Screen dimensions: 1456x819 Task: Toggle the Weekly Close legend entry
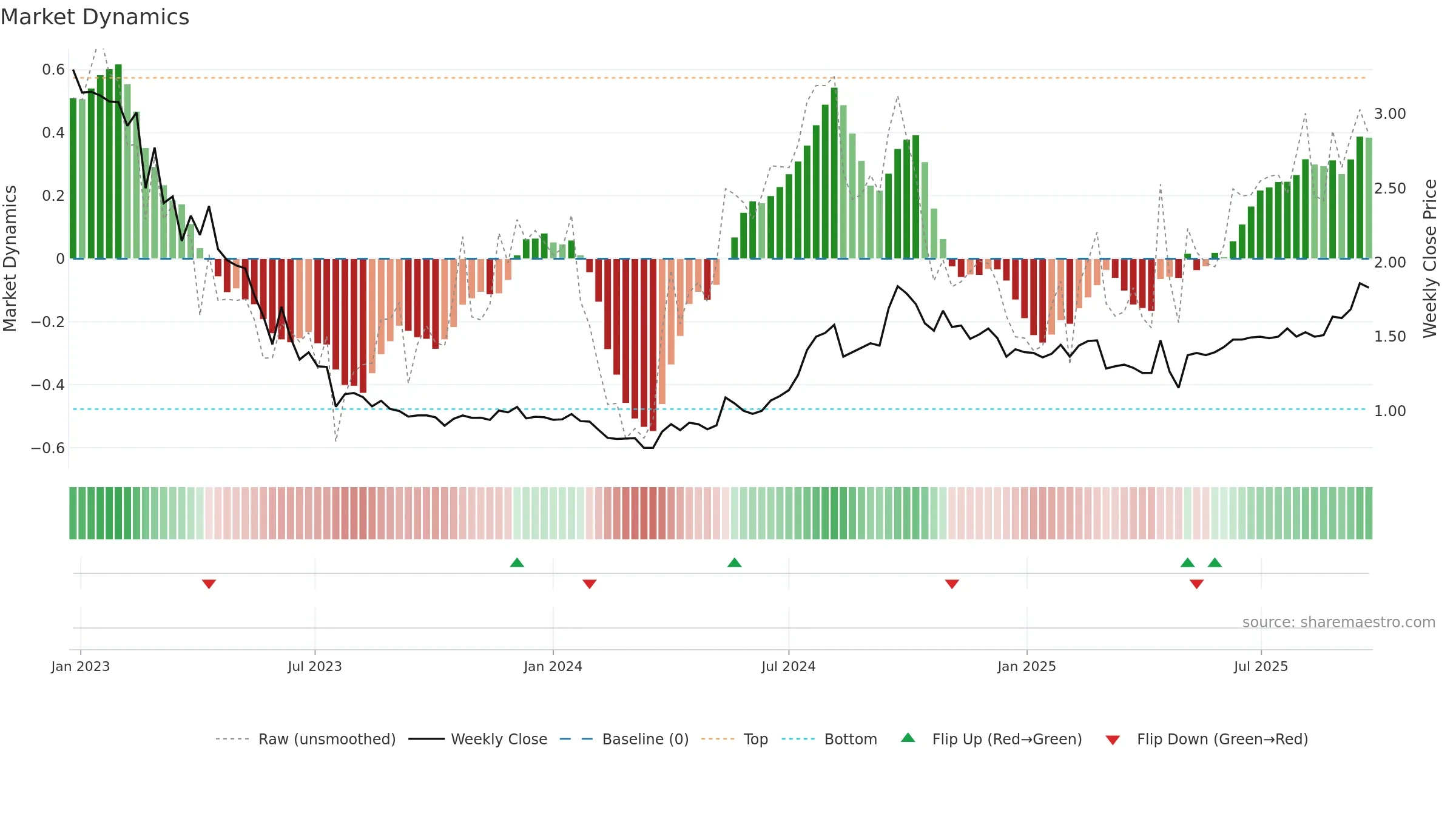tap(477, 739)
